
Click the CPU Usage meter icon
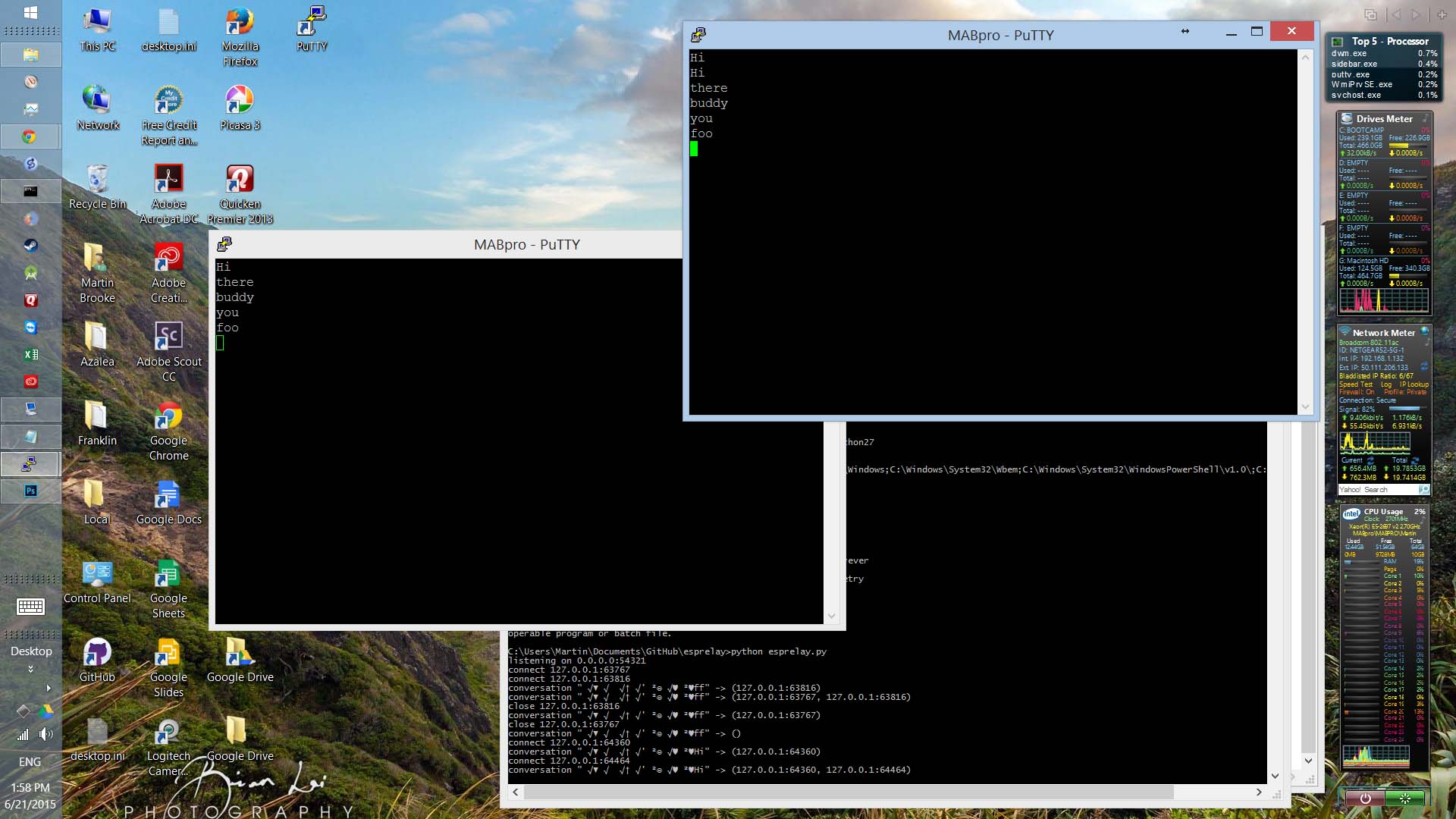(1350, 512)
